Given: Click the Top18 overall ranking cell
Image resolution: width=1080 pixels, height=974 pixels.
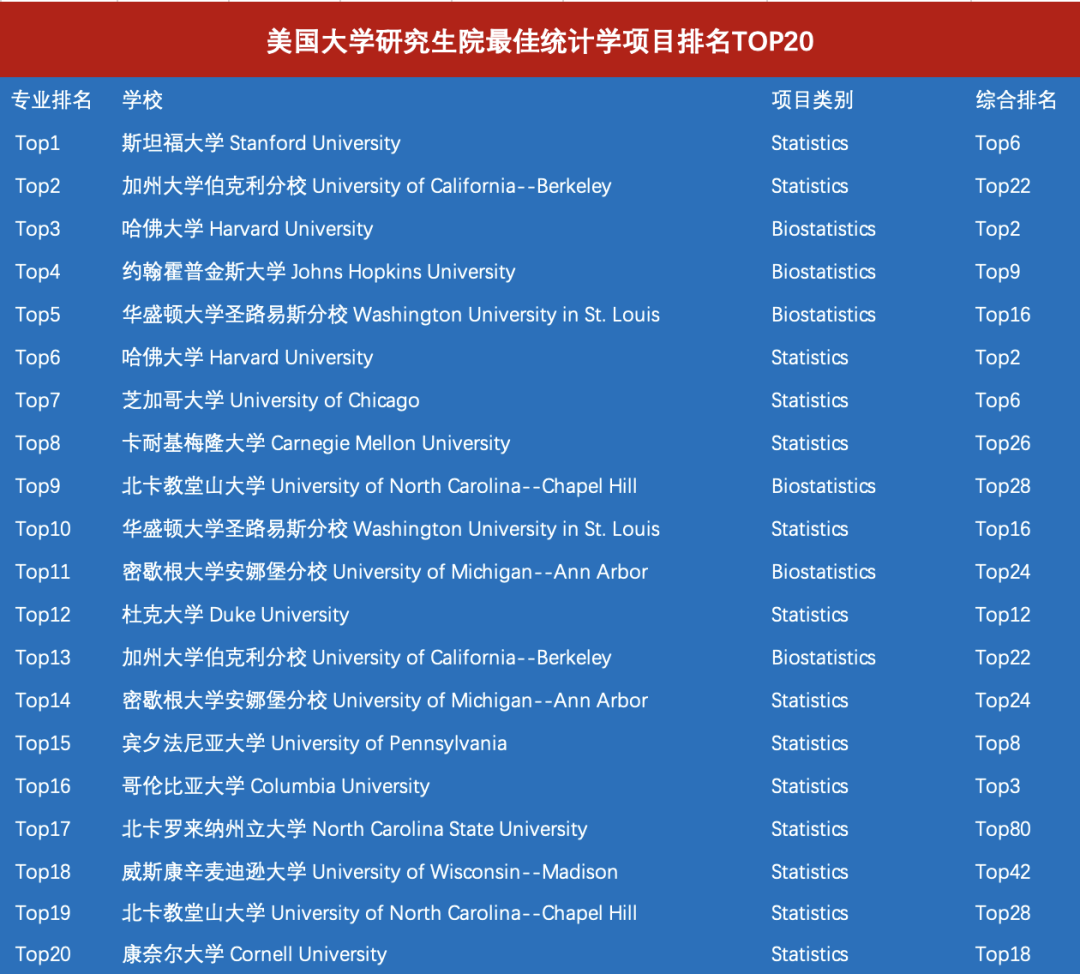Looking at the screenshot, I should [1003, 954].
